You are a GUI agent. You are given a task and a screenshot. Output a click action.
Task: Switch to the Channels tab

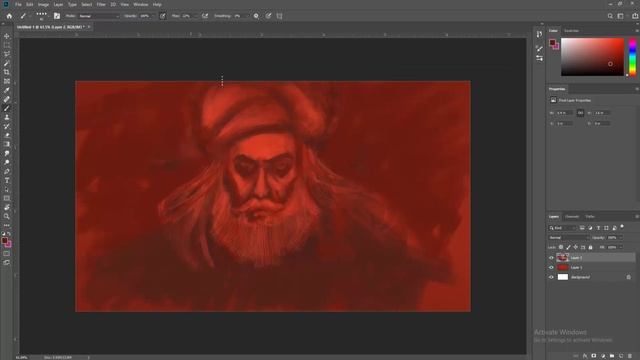pos(572,216)
